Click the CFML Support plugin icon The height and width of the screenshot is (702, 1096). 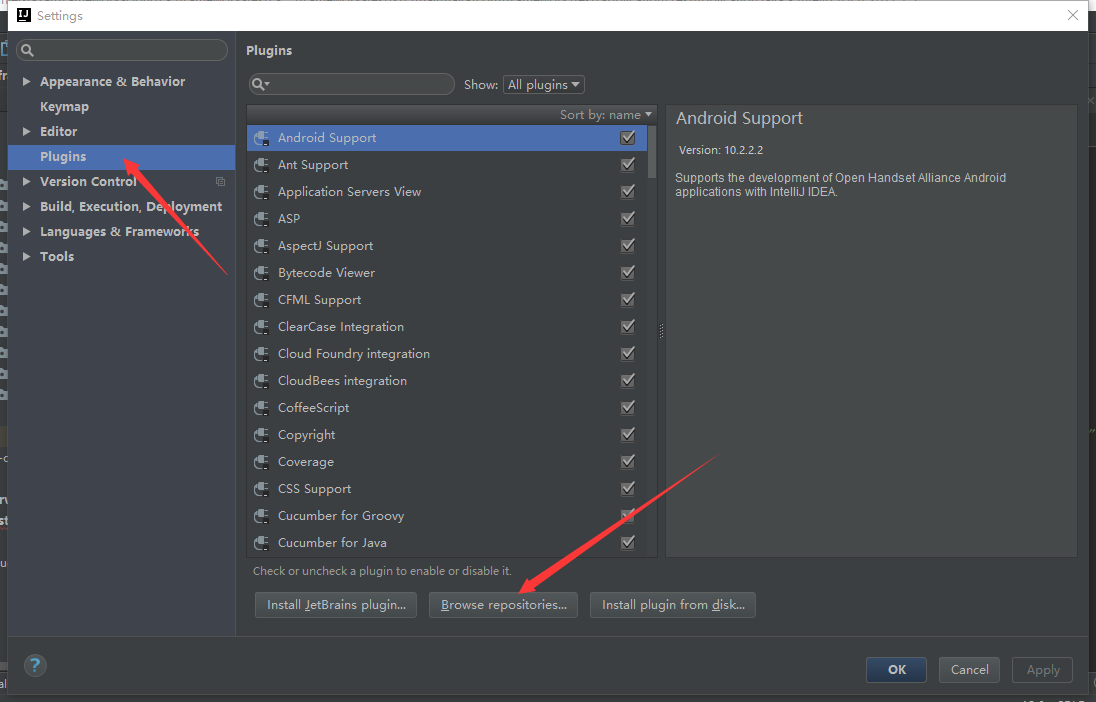(261, 300)
